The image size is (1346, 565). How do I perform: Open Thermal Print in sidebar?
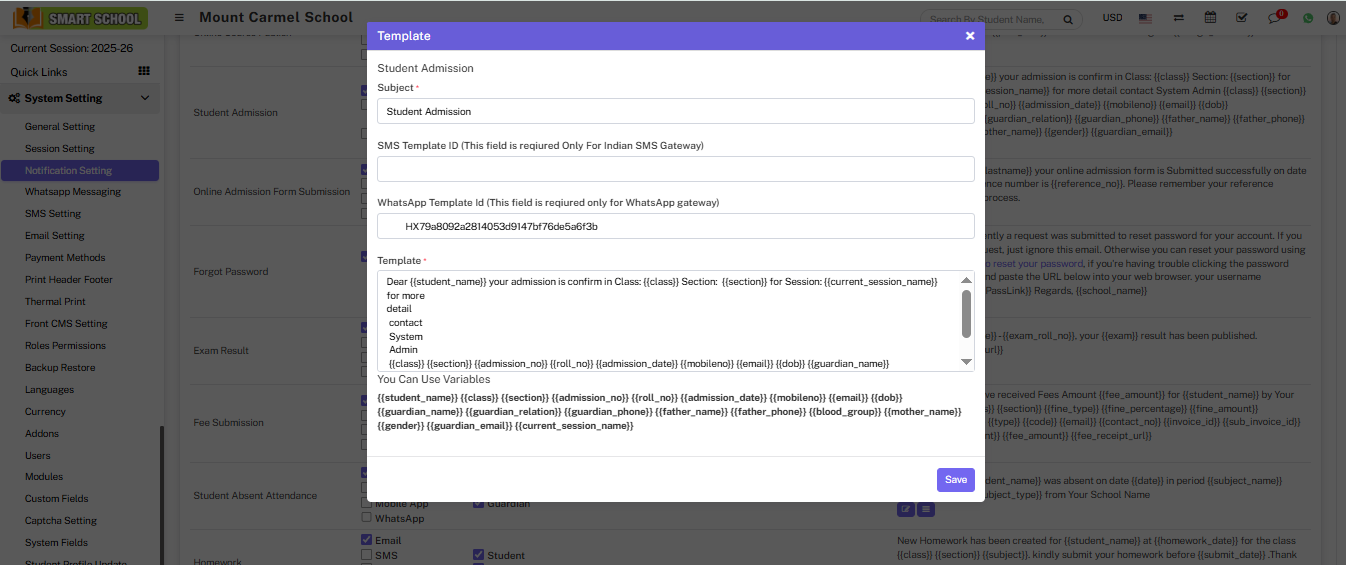55,302
